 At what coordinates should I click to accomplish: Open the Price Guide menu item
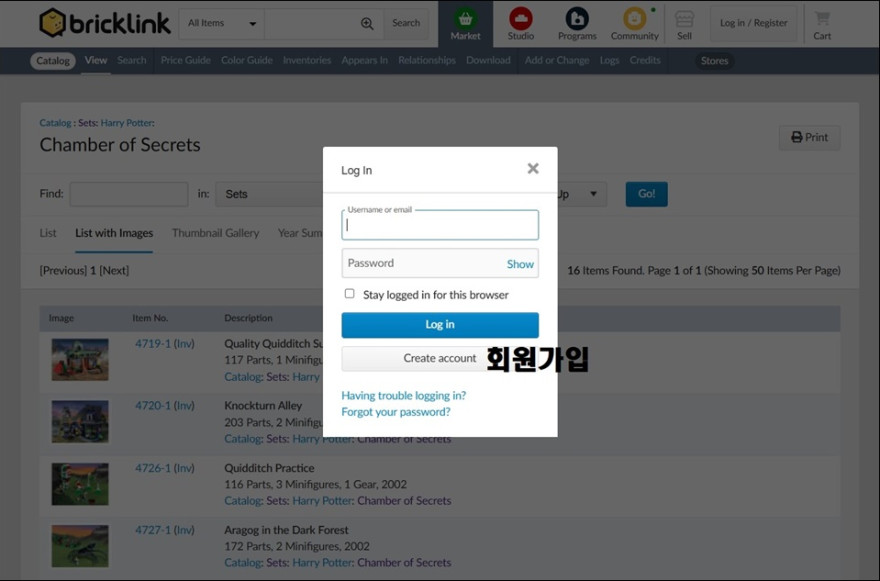pos(185,60)
